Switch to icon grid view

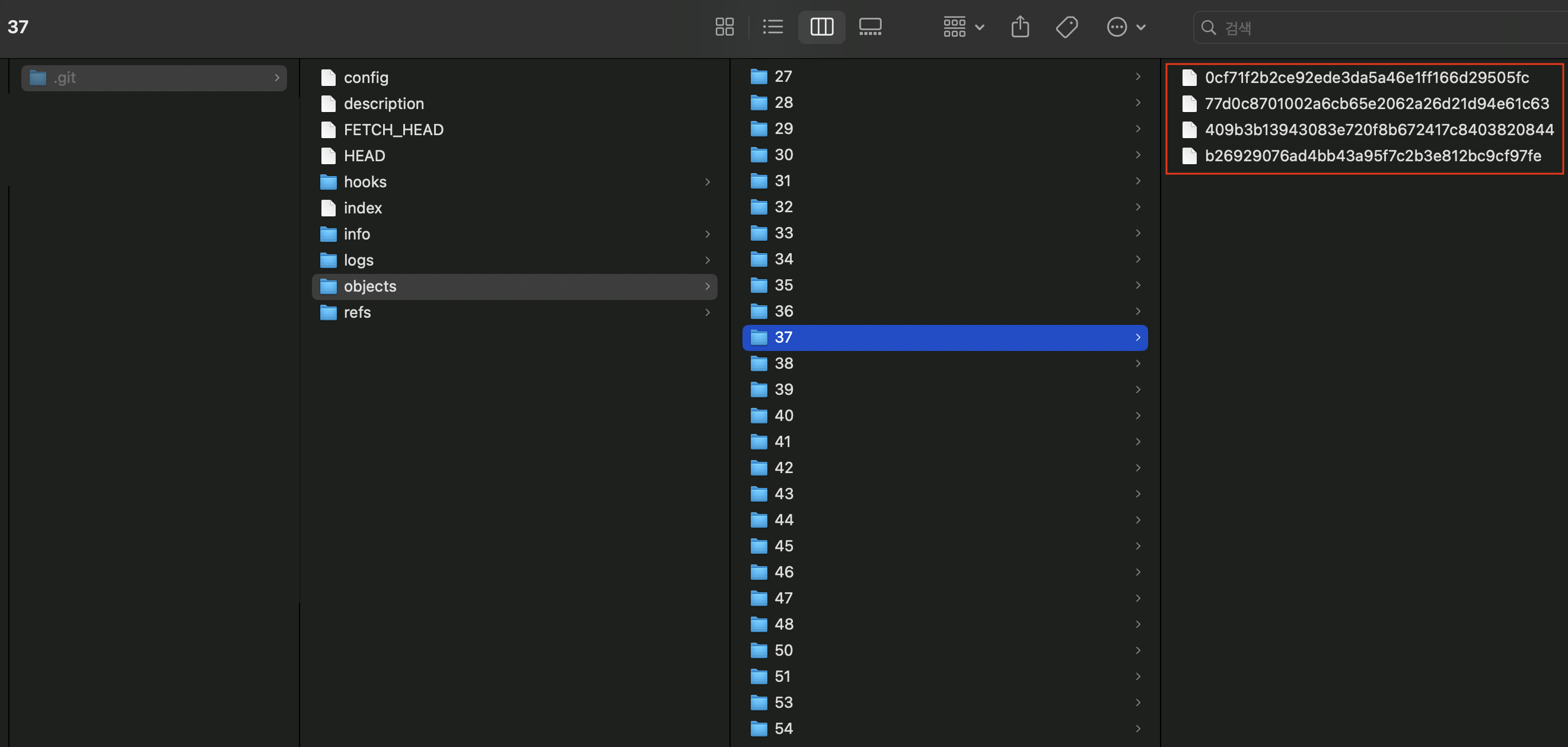click(724, 27)
